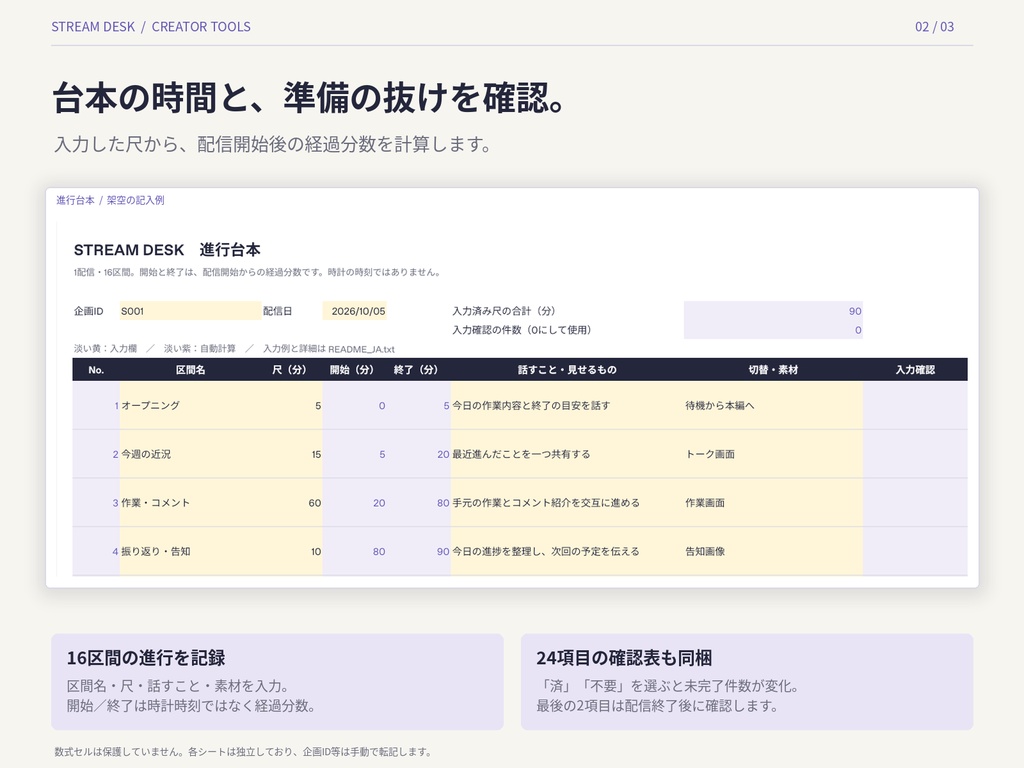Select the 尺 value 60 for 作業・コメント
Image resolution: width=1024 pixels, height=768 pixels.
tap(292, 503)
